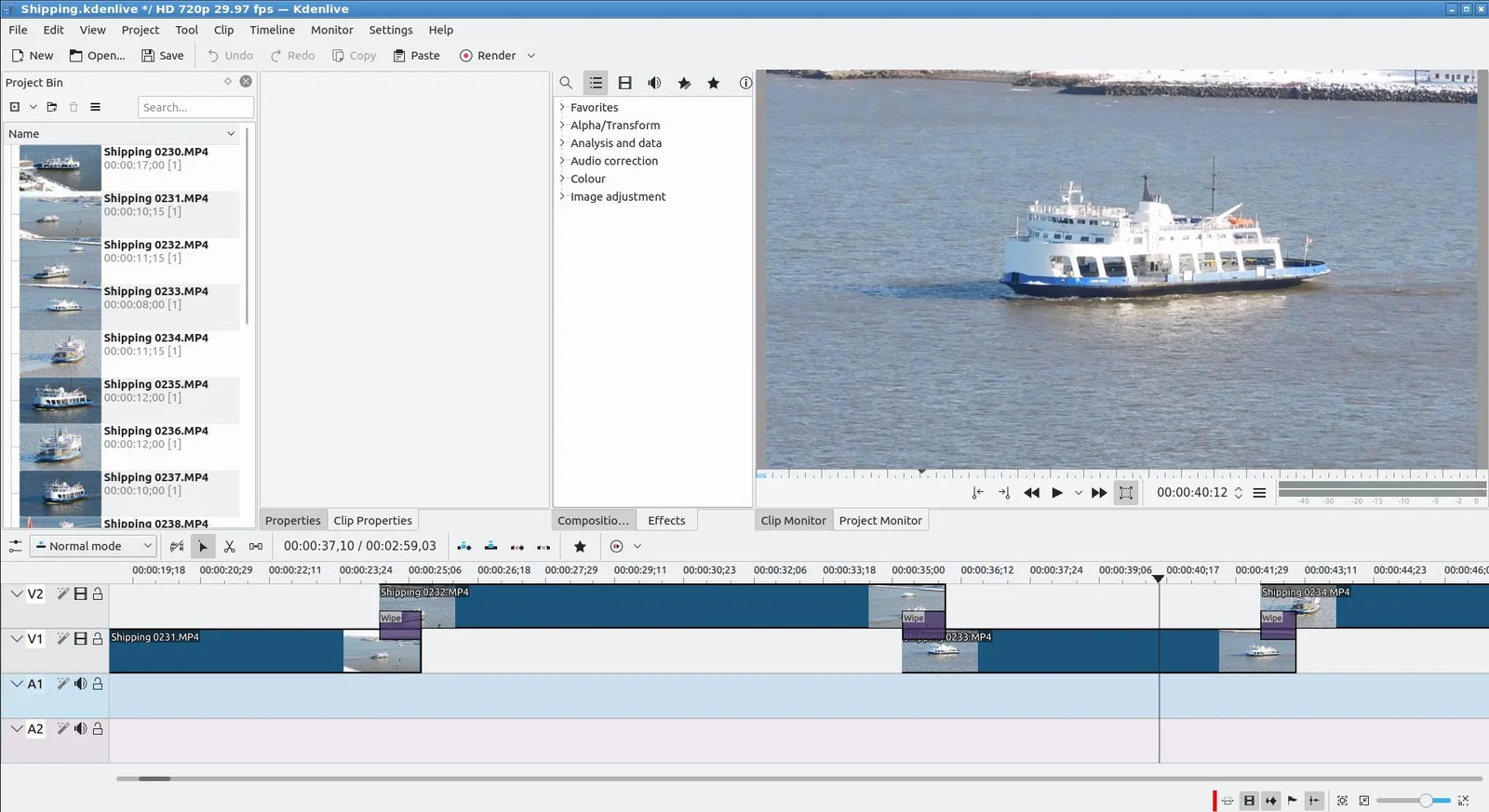The height and width of the screenshot is (812, 1489).
Task: Expand the Analysis and data category
Action: (562, 142)
